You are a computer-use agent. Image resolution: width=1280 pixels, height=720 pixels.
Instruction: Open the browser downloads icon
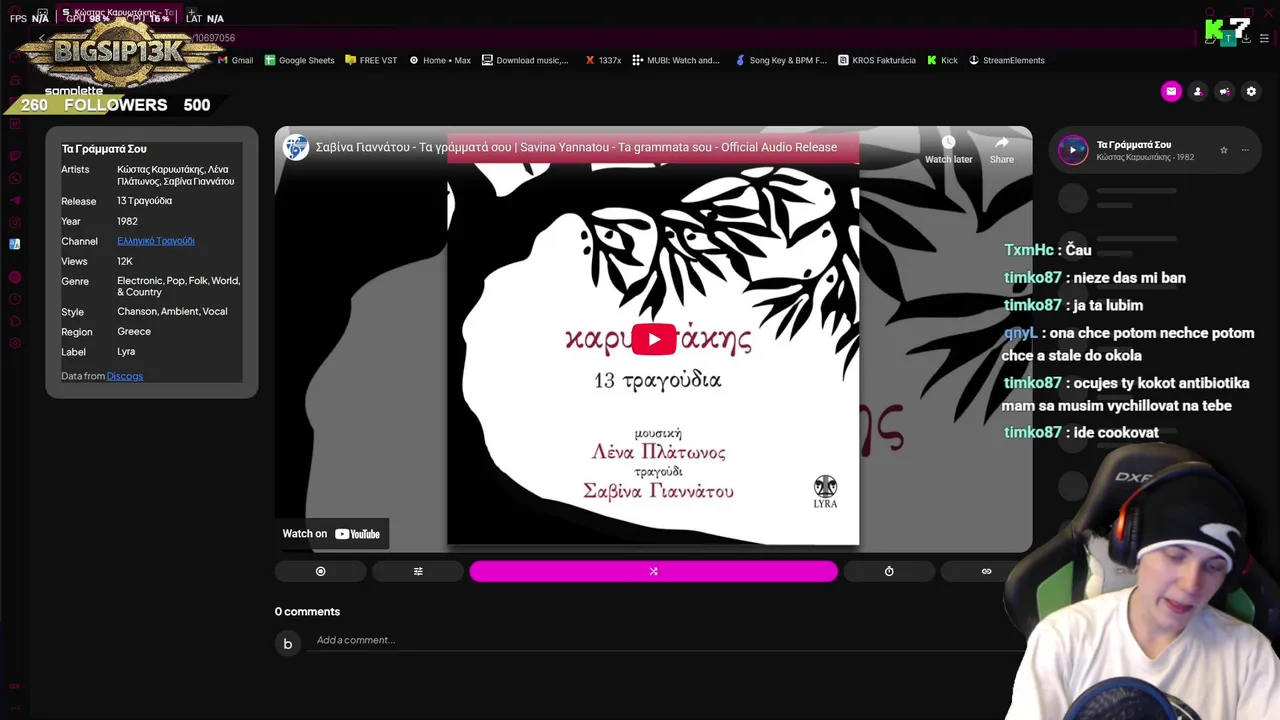click(1245, 38)
